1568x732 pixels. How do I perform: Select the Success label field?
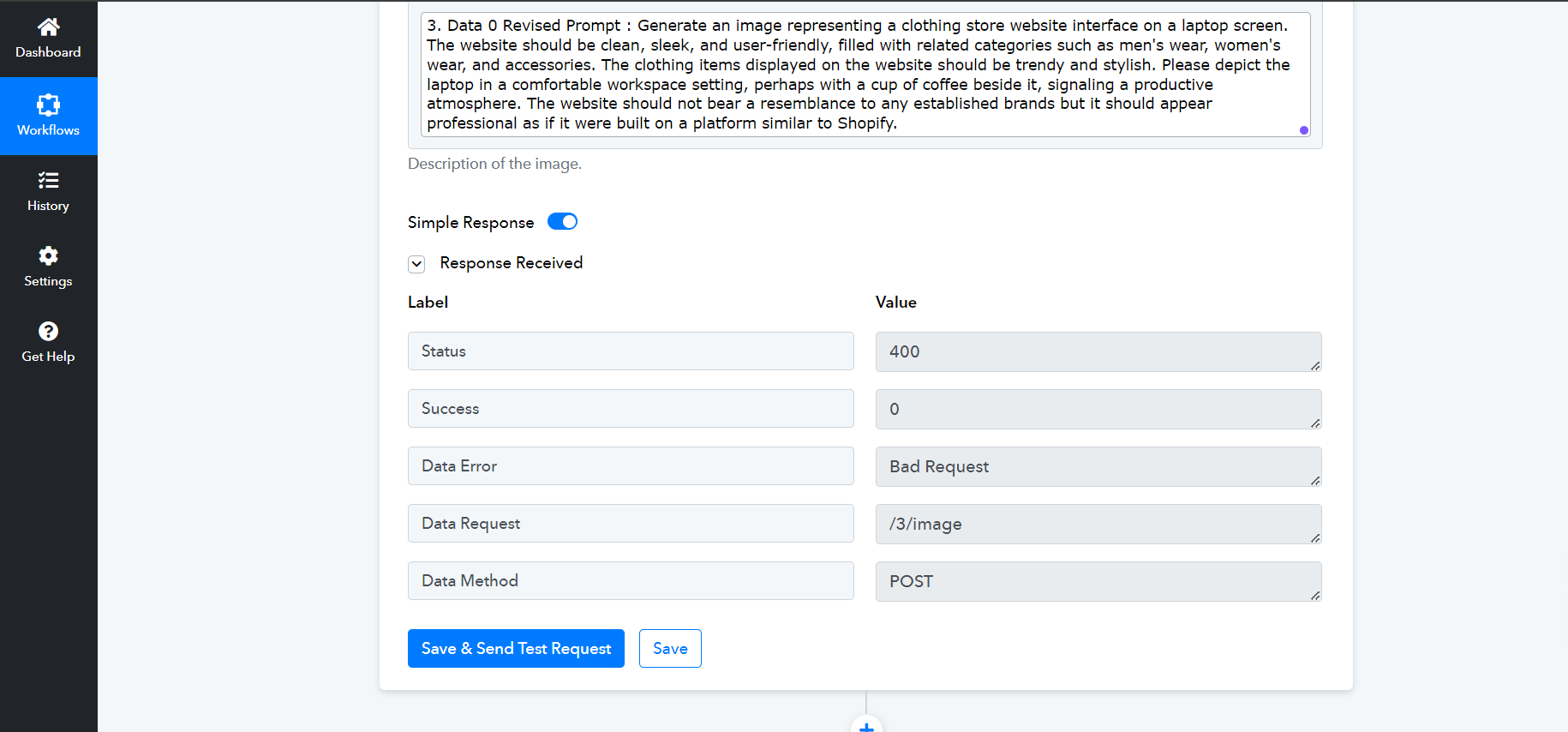(631, 409)
